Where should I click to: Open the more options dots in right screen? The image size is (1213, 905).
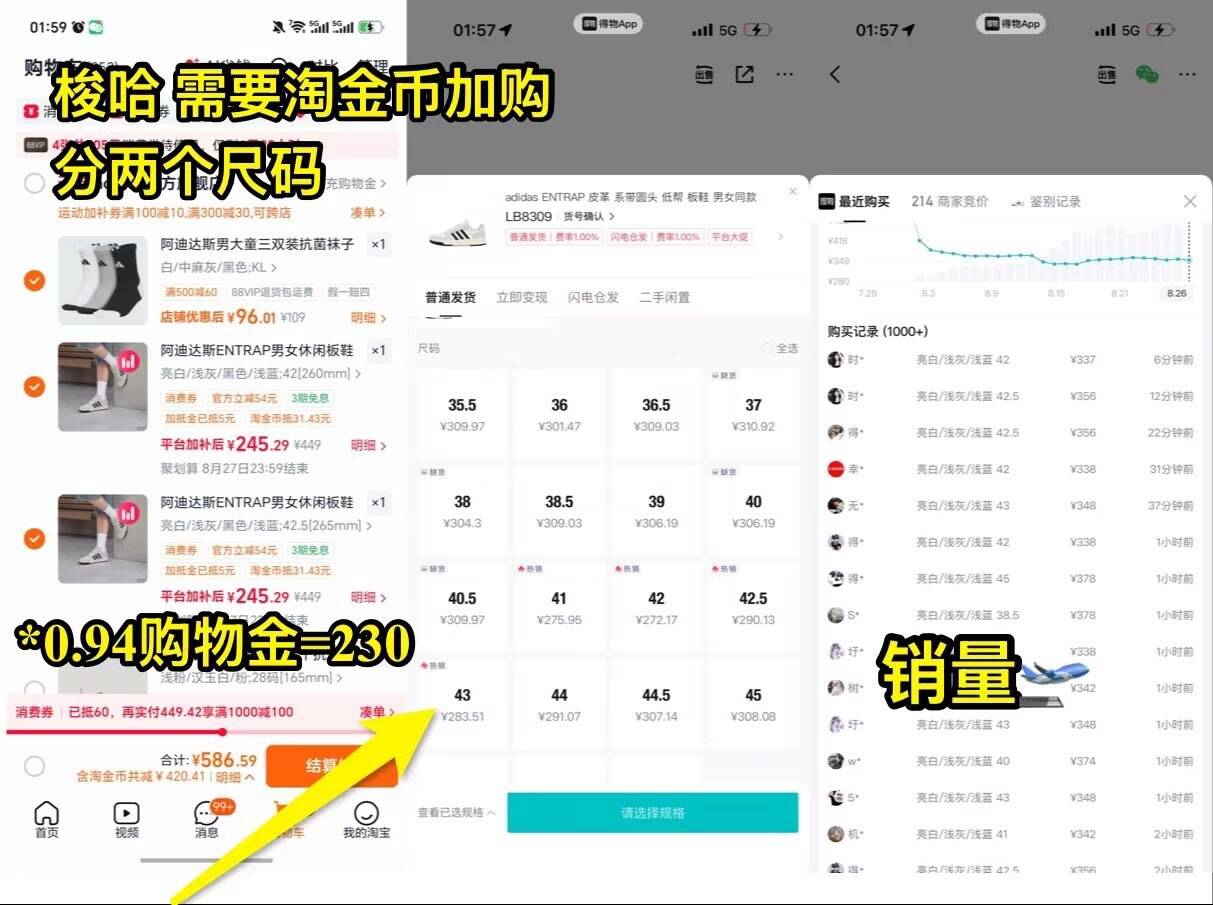tap(1186, 74)
